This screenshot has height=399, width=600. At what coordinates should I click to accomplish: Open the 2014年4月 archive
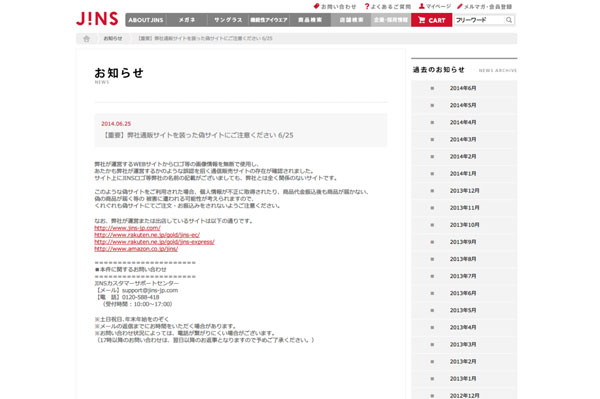tap(464, 122)
